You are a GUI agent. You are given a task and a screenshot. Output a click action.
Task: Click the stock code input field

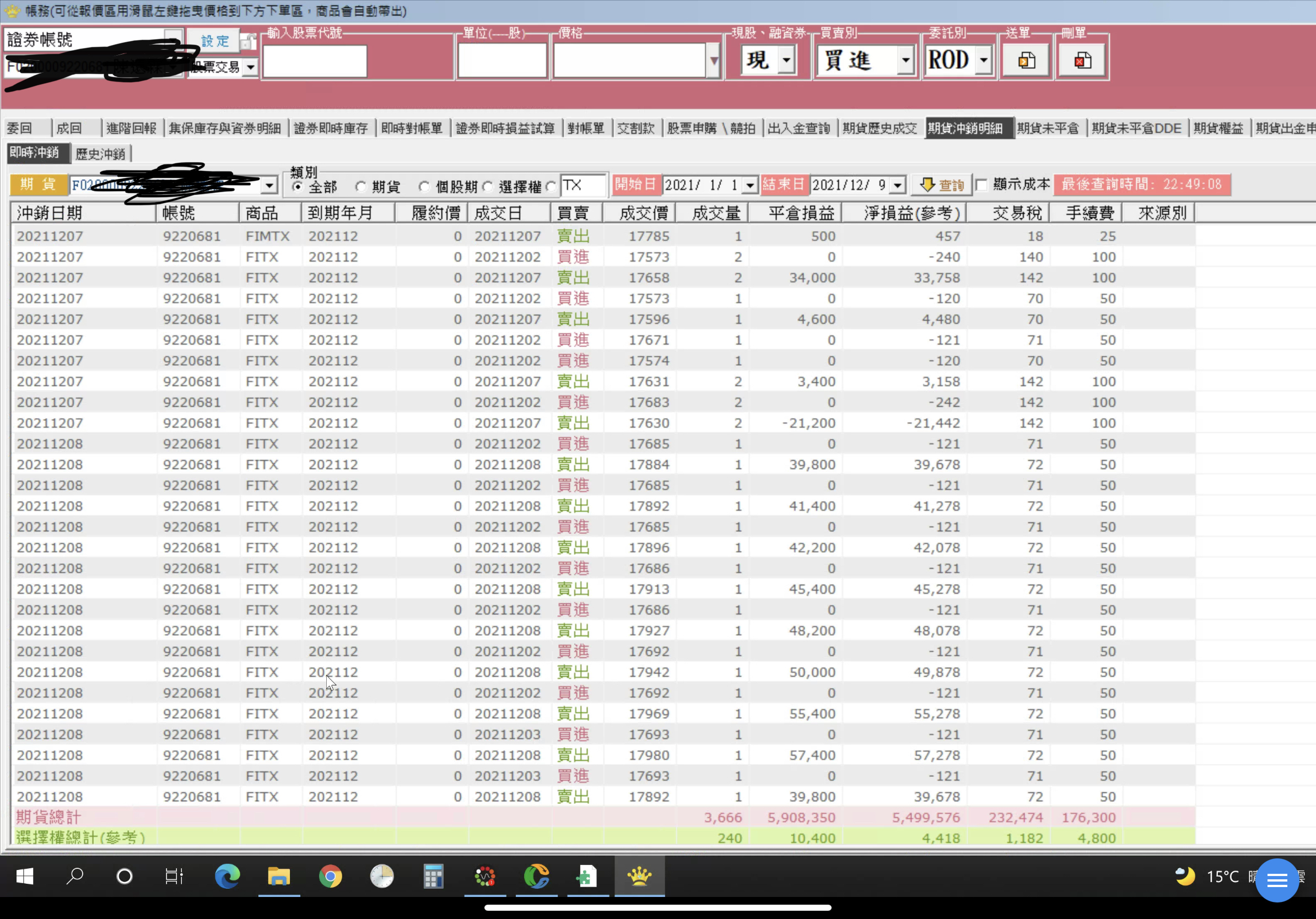tap(315, 61)
